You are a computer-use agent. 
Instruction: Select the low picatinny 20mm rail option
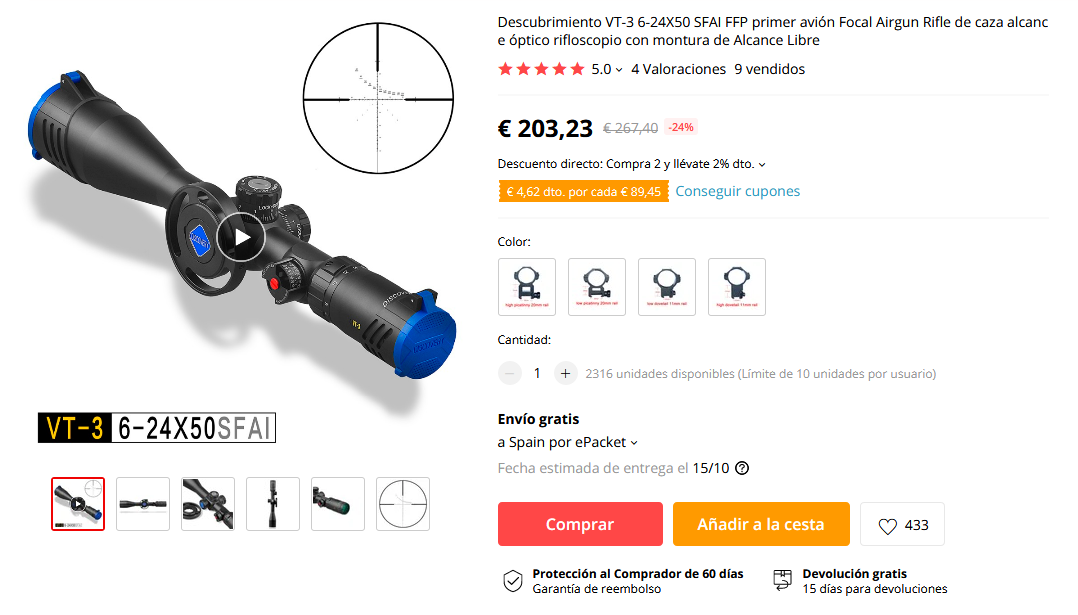coord(597,287)
